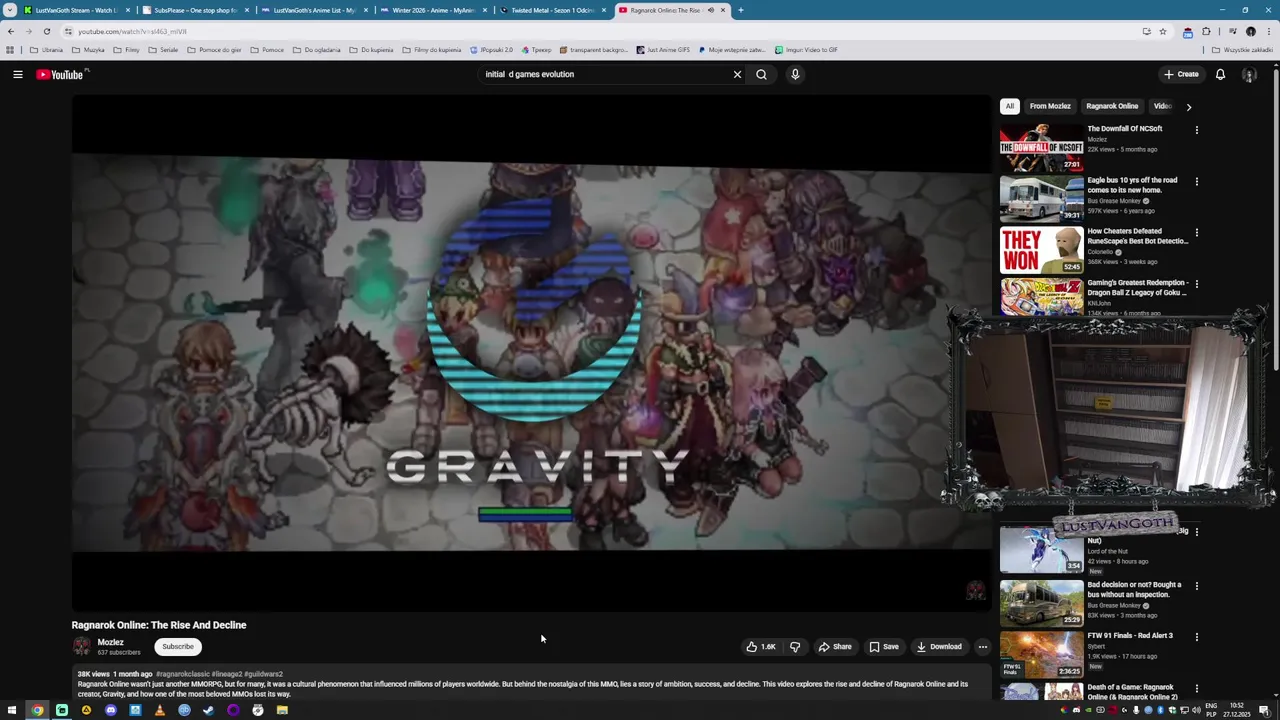Like the video (1.6K thumbs up)
The image size is (1280, 720).
[761, 647]
